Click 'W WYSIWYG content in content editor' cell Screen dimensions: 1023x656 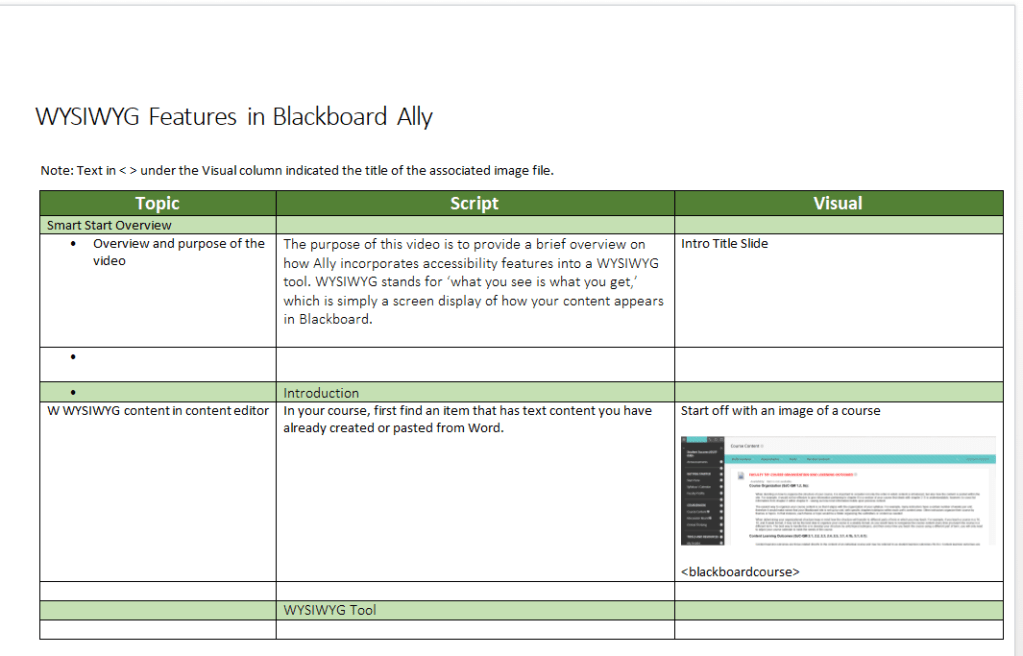pyautogui.click(x=158, y=411)
